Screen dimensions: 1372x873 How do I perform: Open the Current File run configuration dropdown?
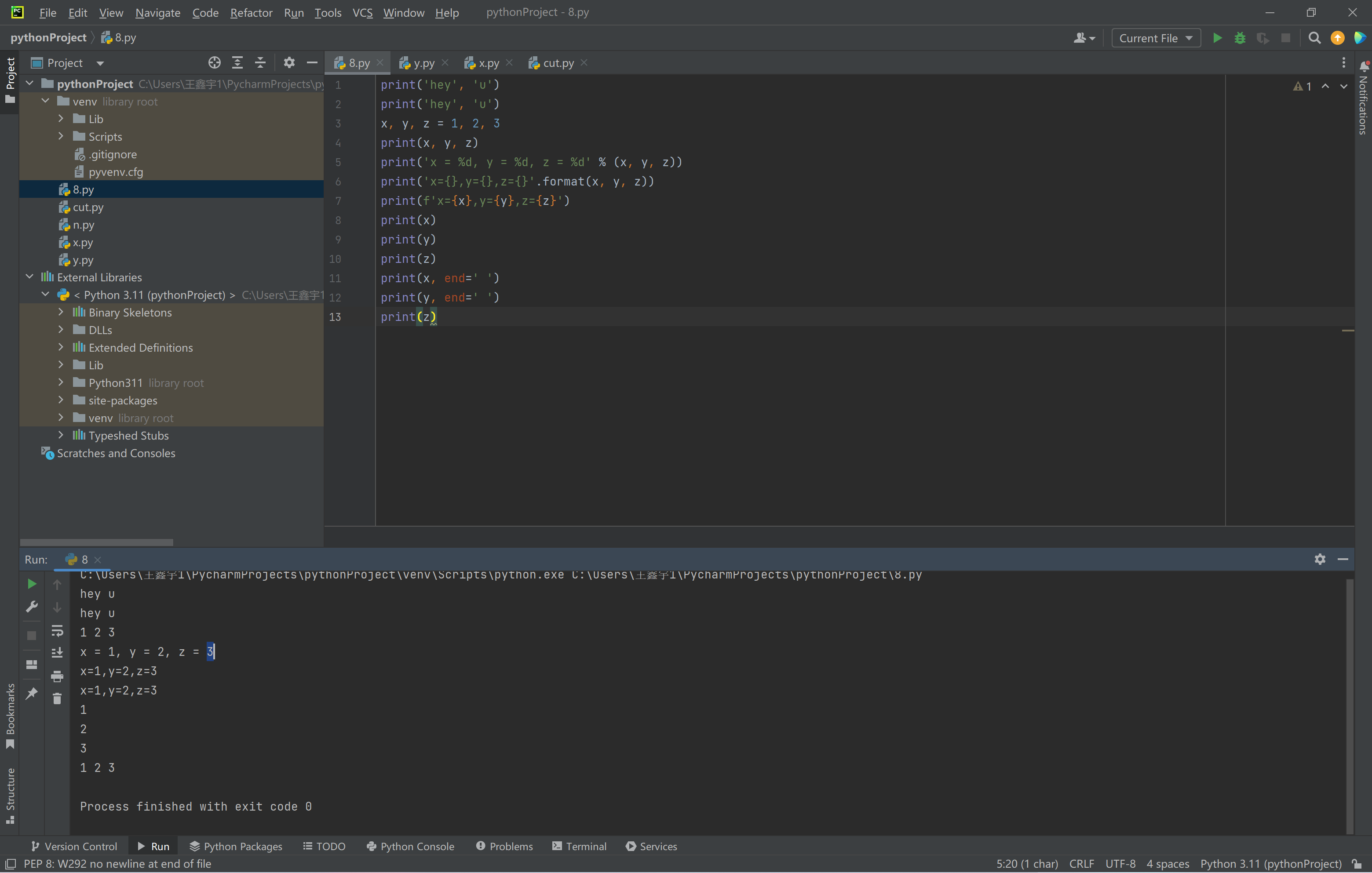(1156, 38)
